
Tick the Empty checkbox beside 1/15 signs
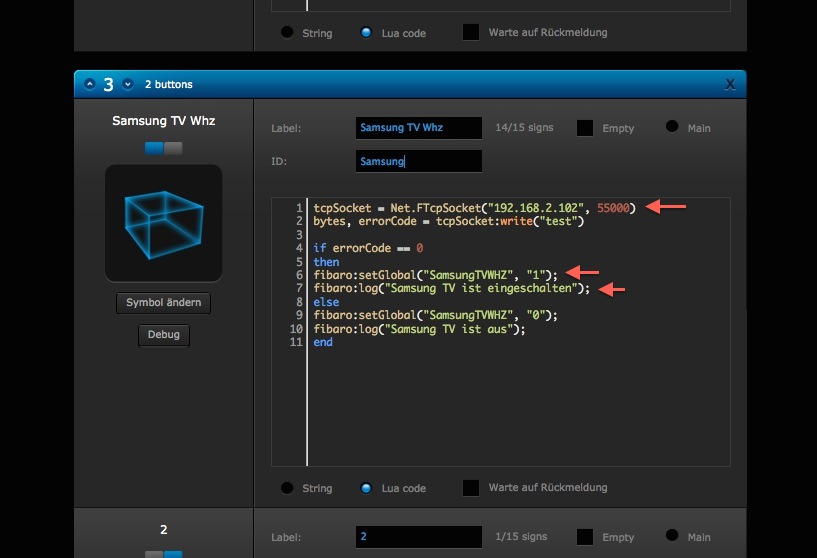point(585,537)
